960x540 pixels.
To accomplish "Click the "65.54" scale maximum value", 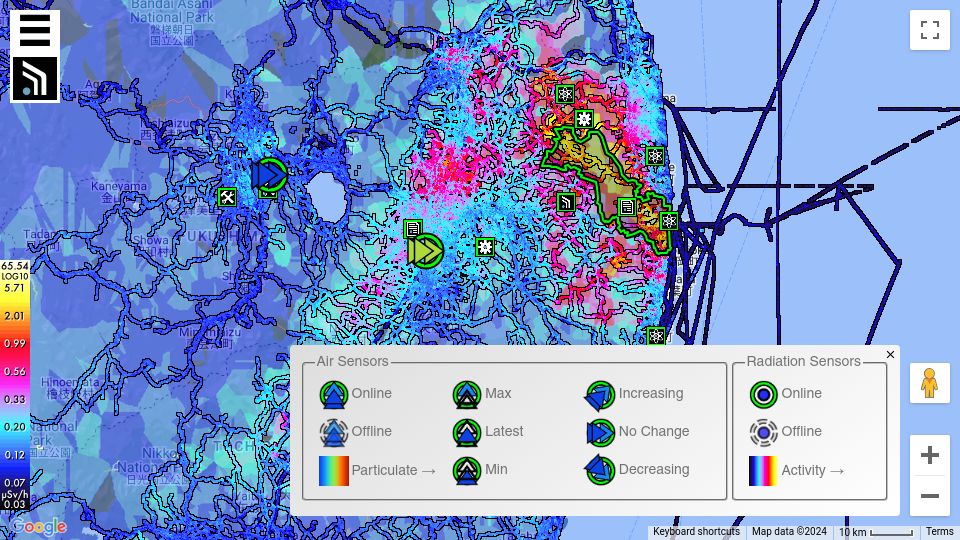I will [14, 266].
